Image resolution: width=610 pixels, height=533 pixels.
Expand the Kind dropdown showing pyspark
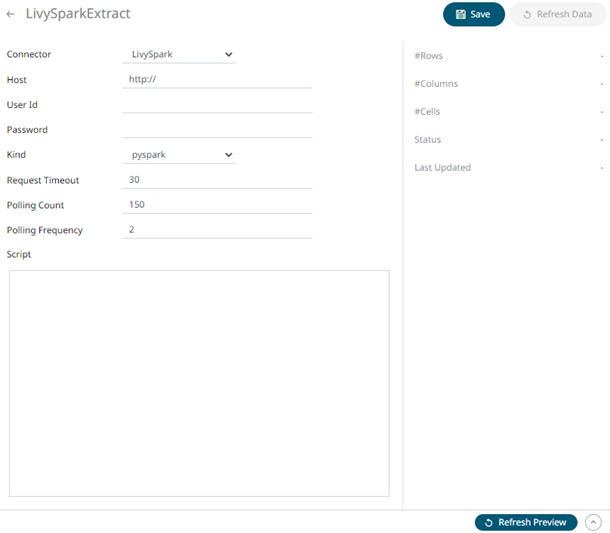coord(180,155)
